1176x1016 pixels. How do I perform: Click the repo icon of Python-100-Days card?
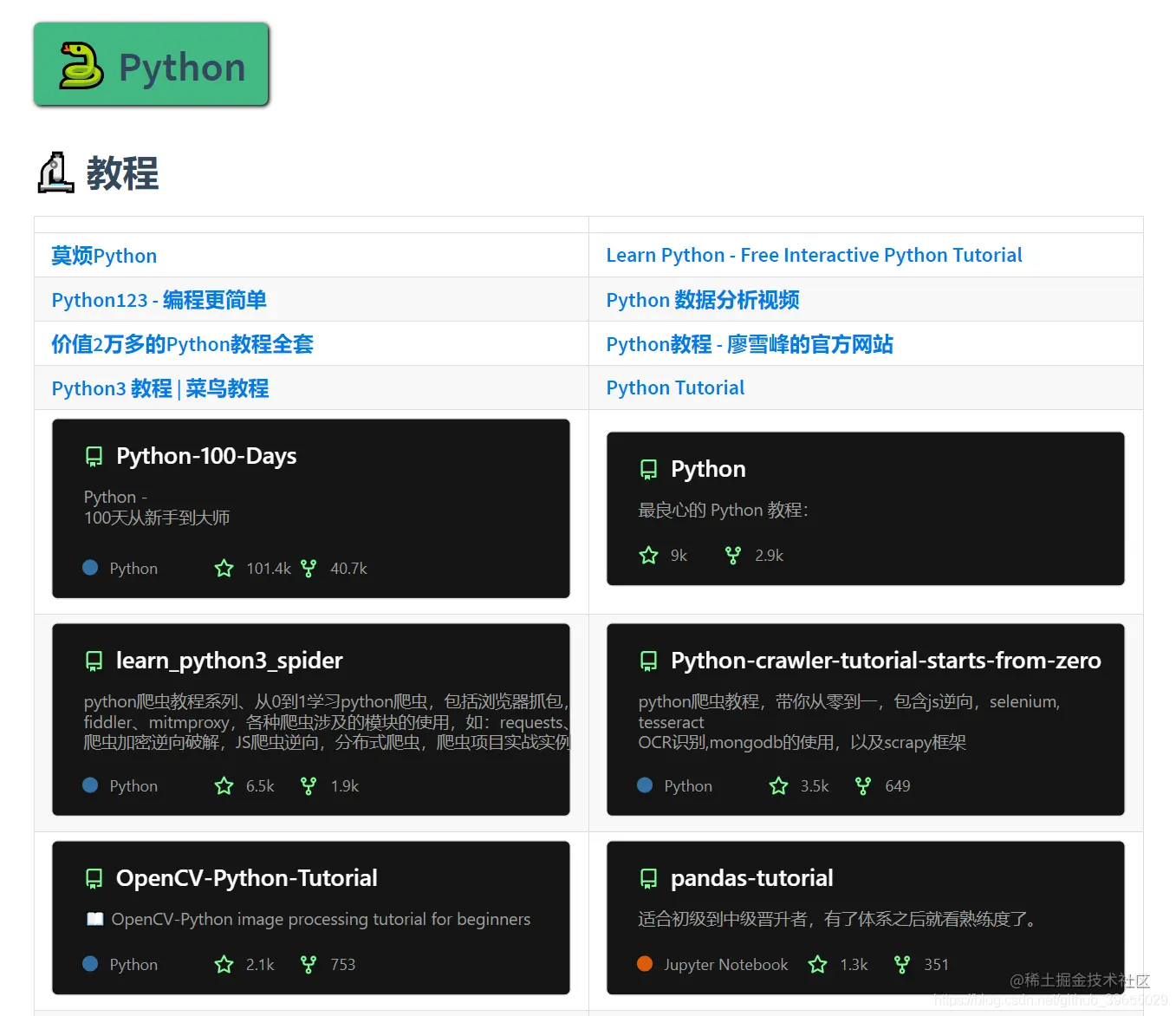pos(94,457)
